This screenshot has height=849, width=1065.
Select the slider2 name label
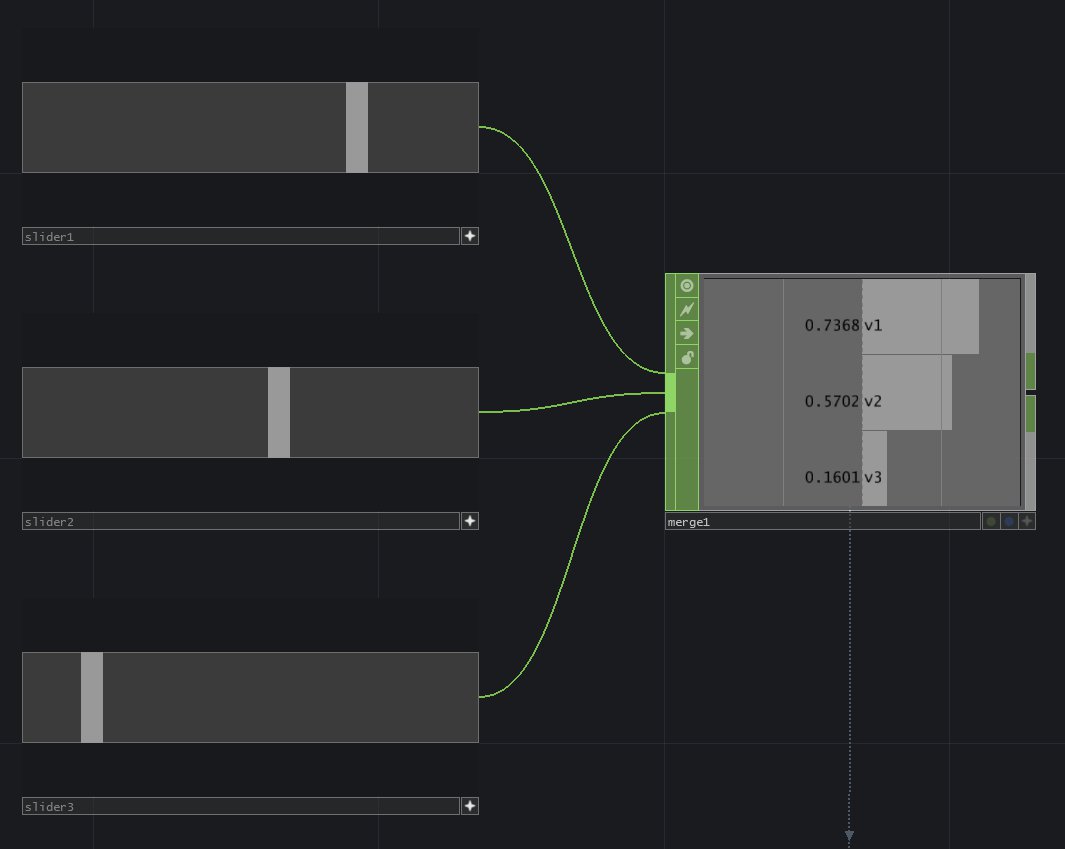[x=240, y=521]
